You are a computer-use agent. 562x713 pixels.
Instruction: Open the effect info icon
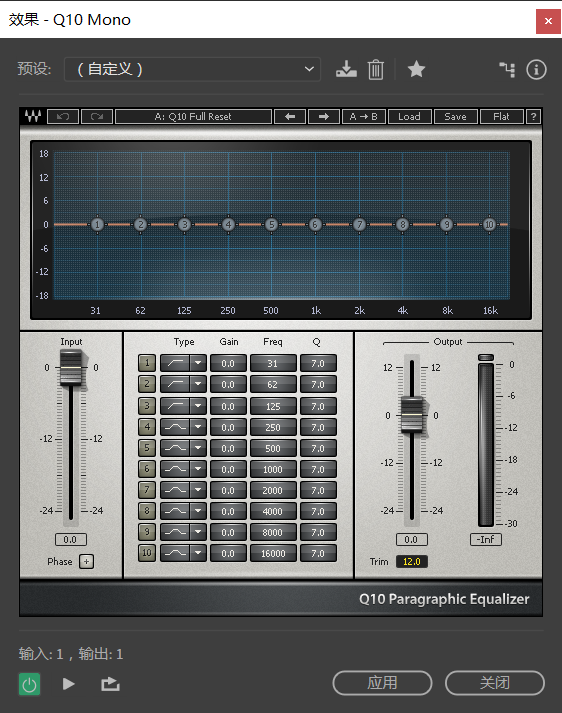(536, 70)
